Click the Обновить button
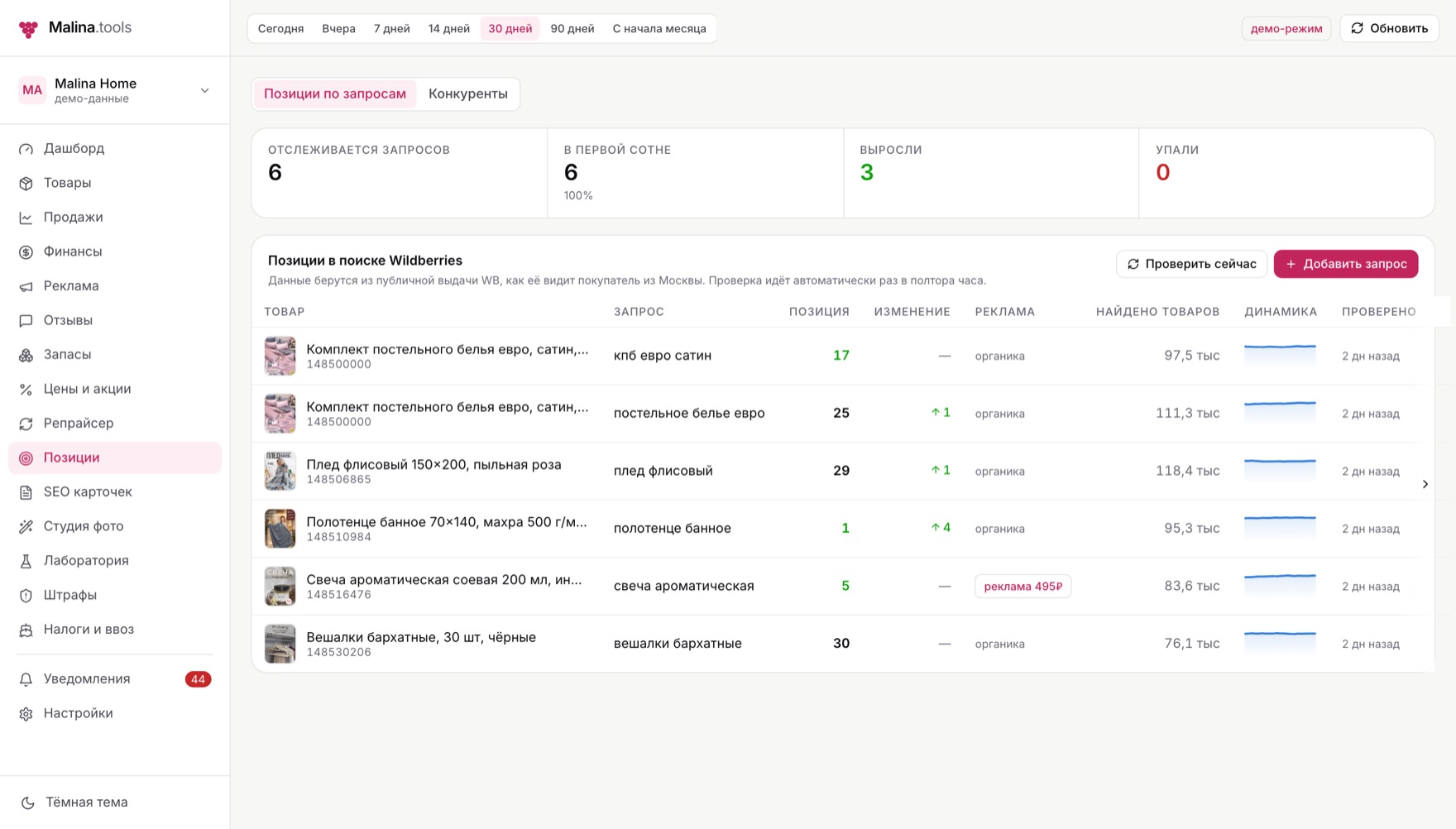This screenshot has height=829, width=1456. point(1390,29)
